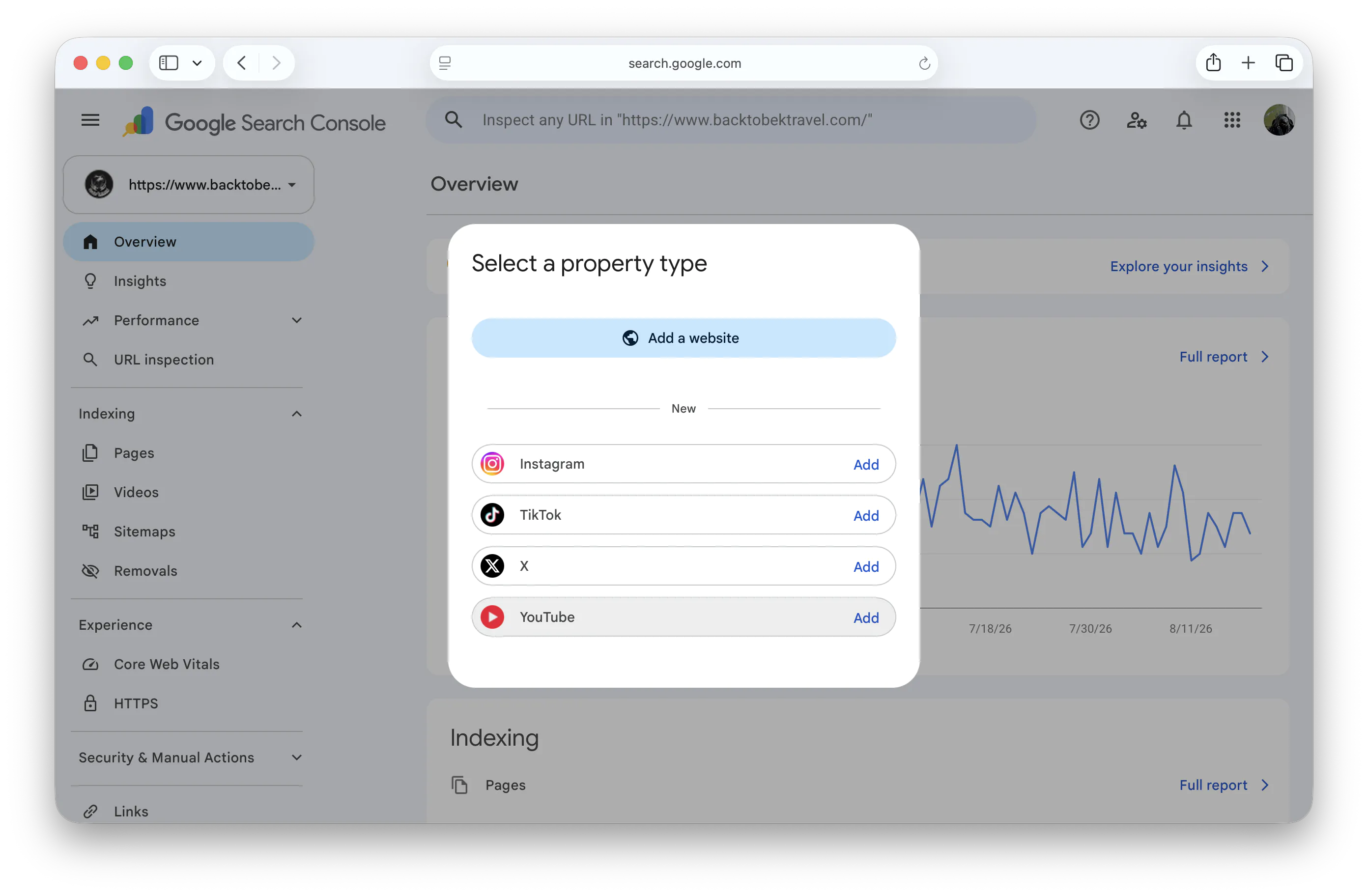Click the TikTok logo icon
The image size is (1368, 896).
tap(492, 515)
